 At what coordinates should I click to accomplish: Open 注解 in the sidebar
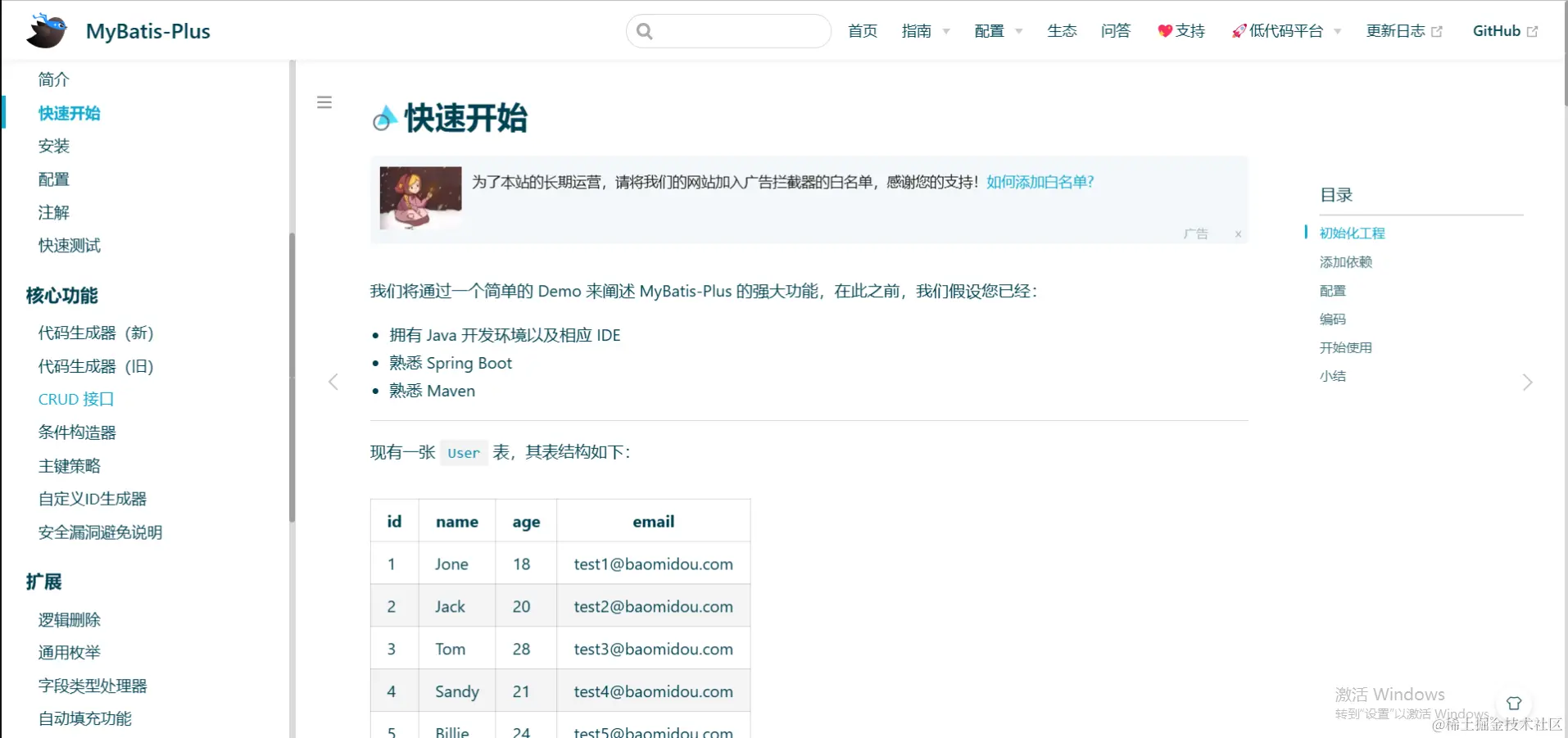(54, 212)
